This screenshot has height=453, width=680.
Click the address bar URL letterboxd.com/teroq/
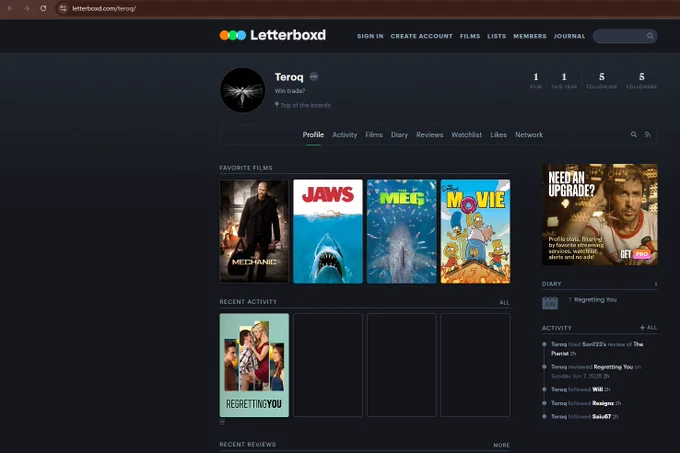pos(104,8)
